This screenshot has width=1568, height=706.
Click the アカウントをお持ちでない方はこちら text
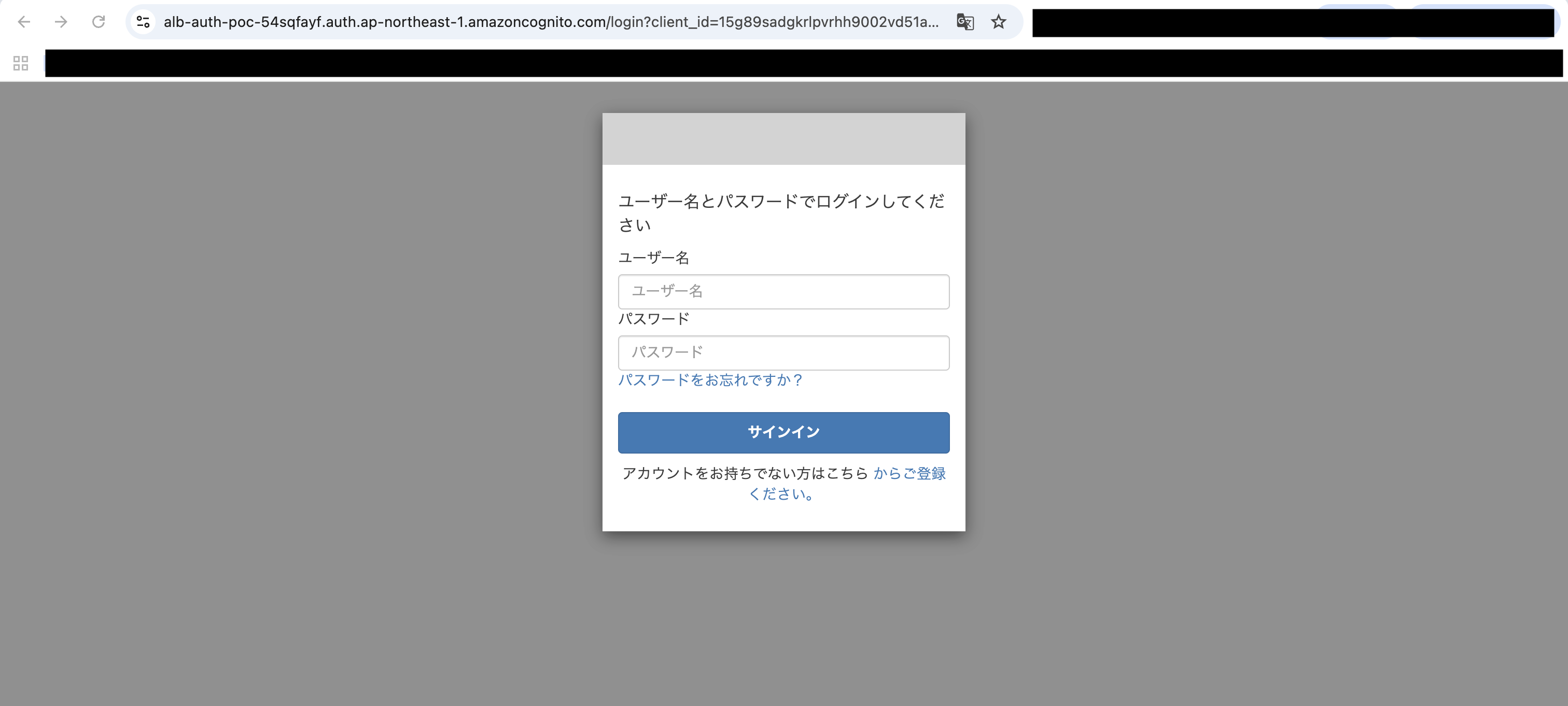click(745, 473)
